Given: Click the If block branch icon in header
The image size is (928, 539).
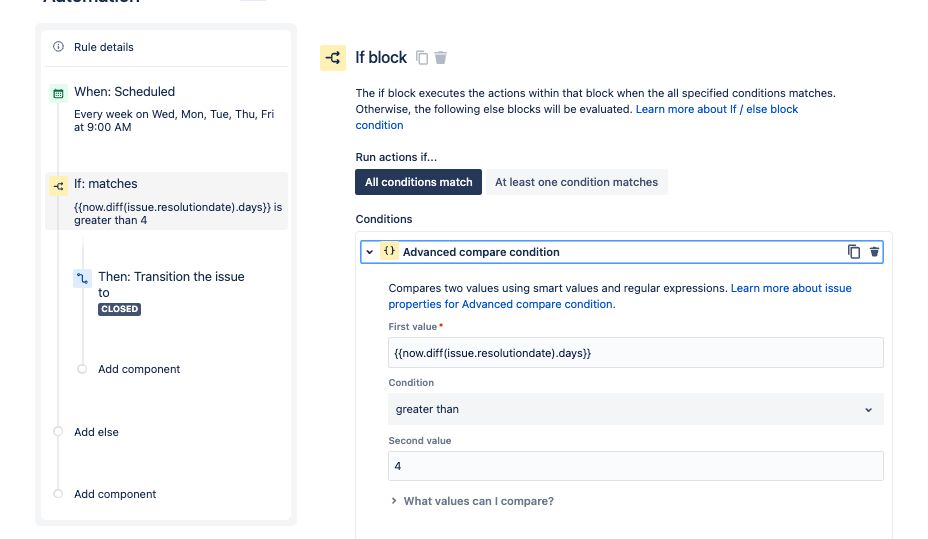Looking at the screenshot, I should coord(332,58).
